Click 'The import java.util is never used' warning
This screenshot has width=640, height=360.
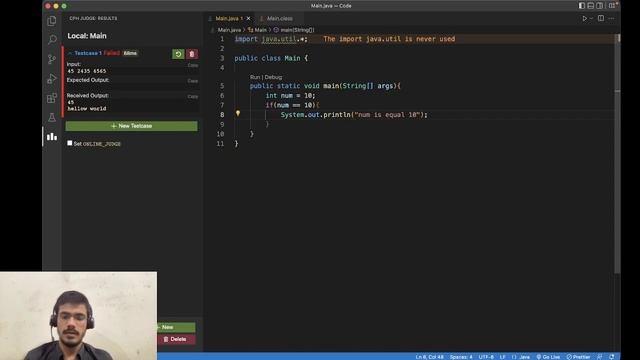coord(389,39)
